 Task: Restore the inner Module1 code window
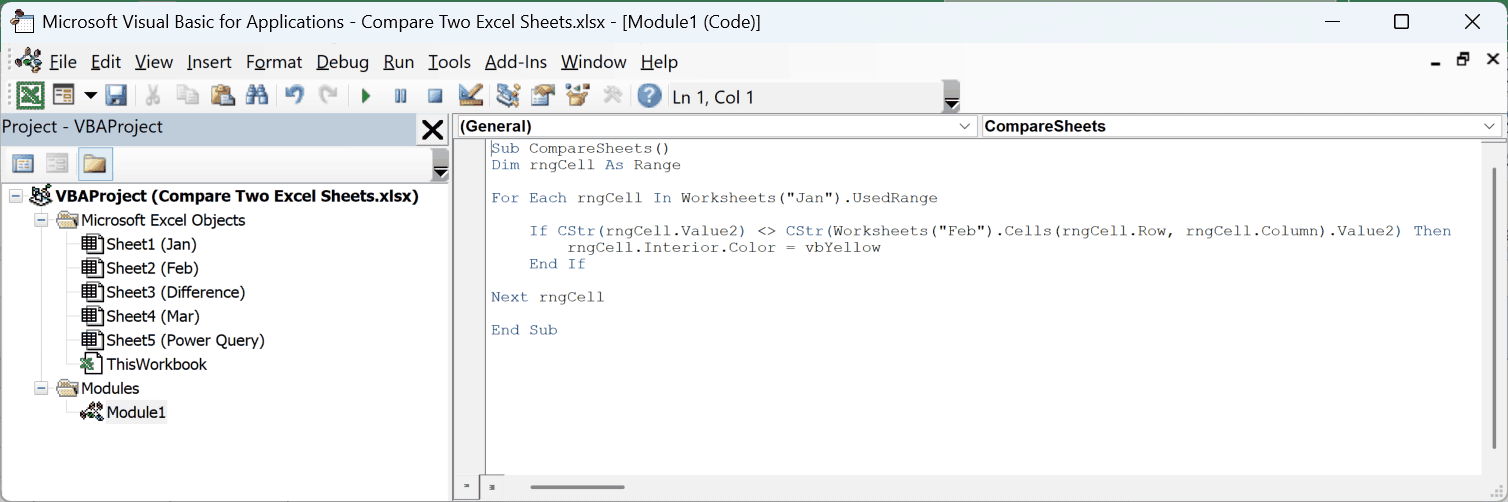tap(1463, 59)
